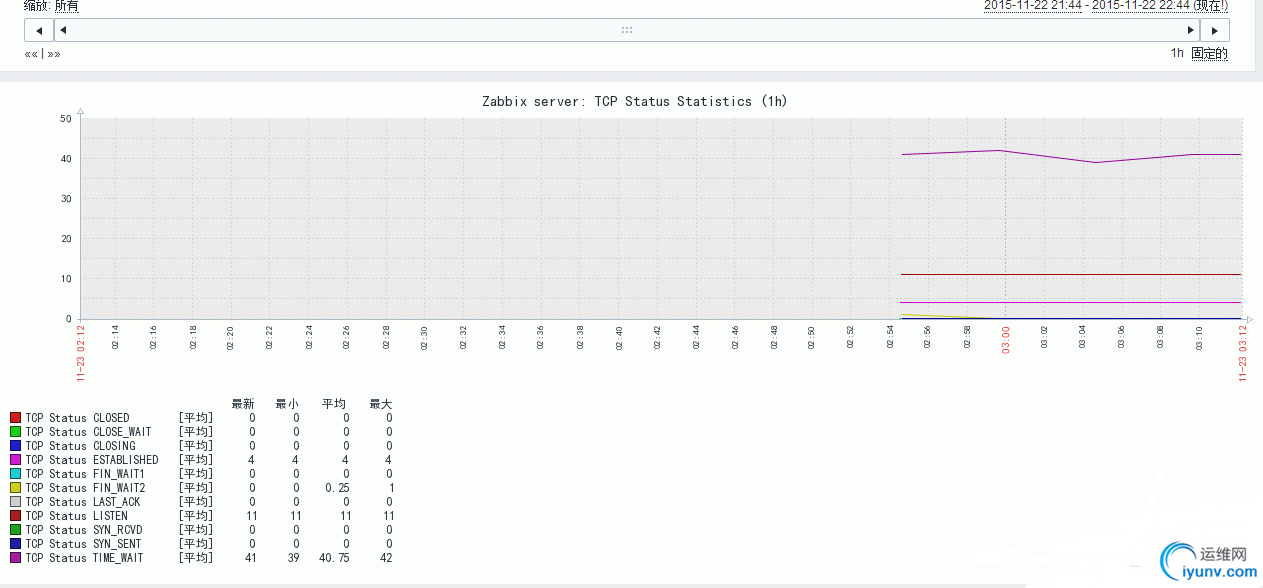Click the 最小 column header
Viewport: 1263px width, 588px height.
tap(287, 404)
